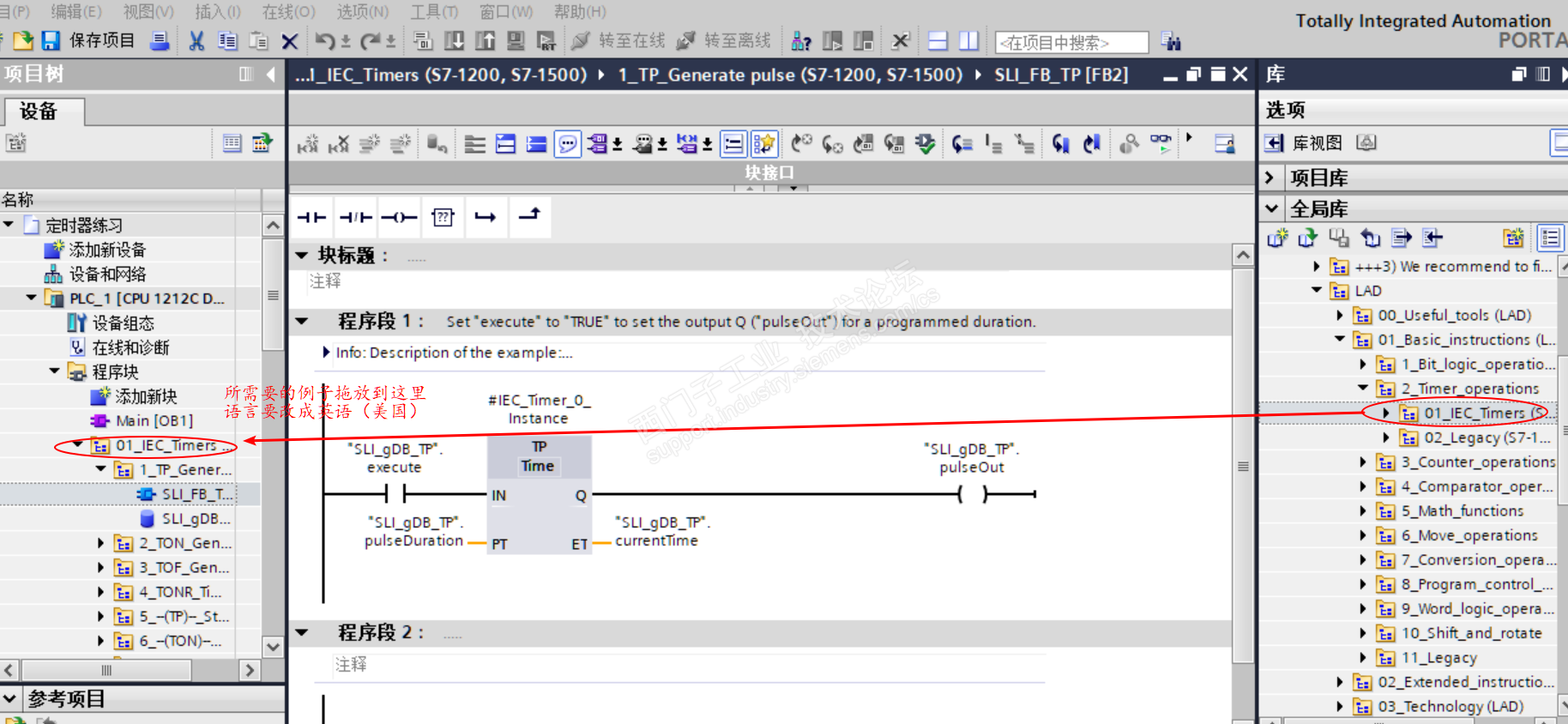Open the 选项(N) menu
Image resolution: width=1568 pixels, height=724 pixels.
point(363,11)
